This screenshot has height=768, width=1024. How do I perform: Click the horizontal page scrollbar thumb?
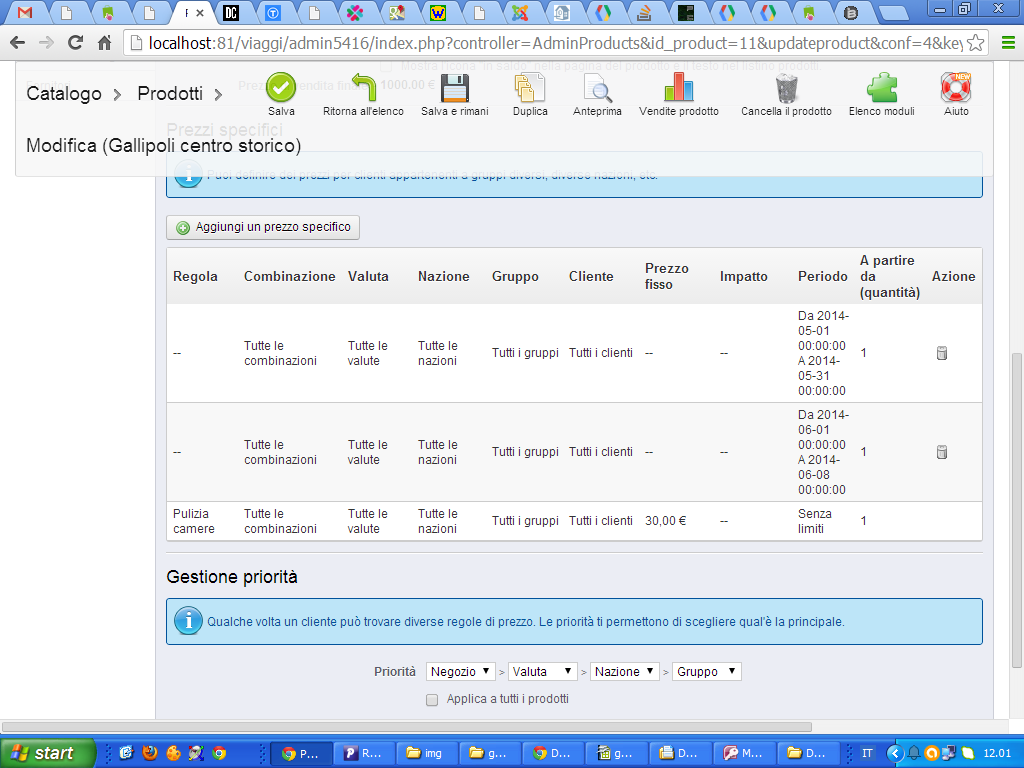(407, 727)
